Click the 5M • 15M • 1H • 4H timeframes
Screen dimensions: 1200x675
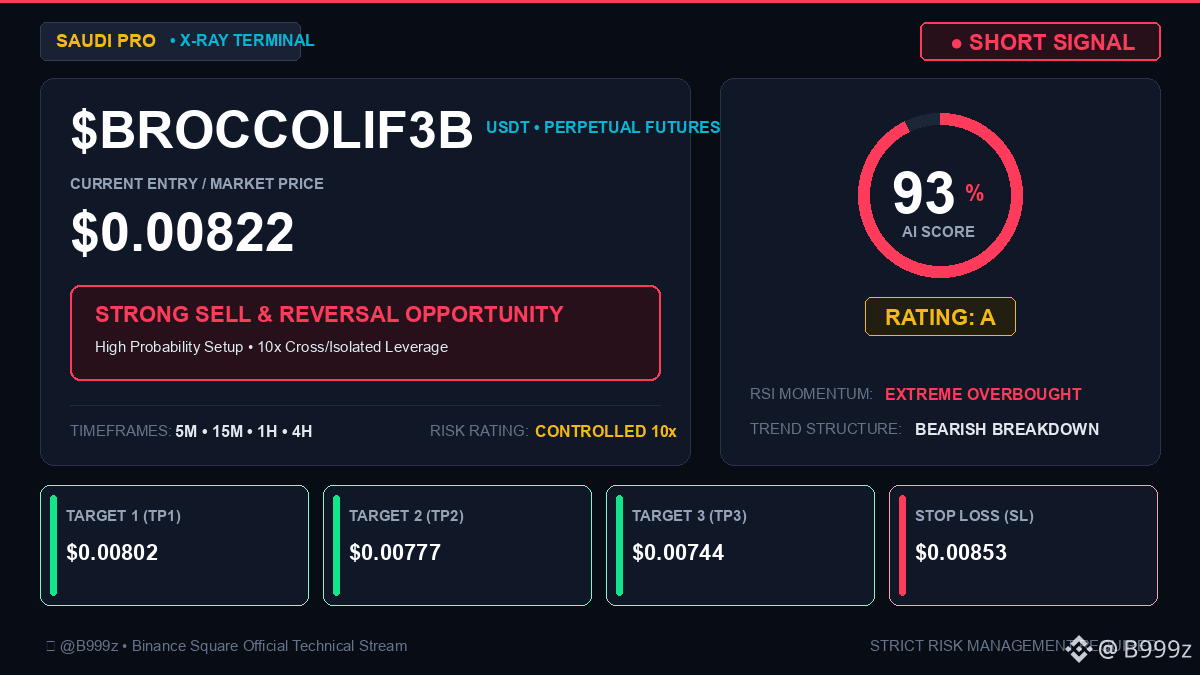click(x=244, y=432)
